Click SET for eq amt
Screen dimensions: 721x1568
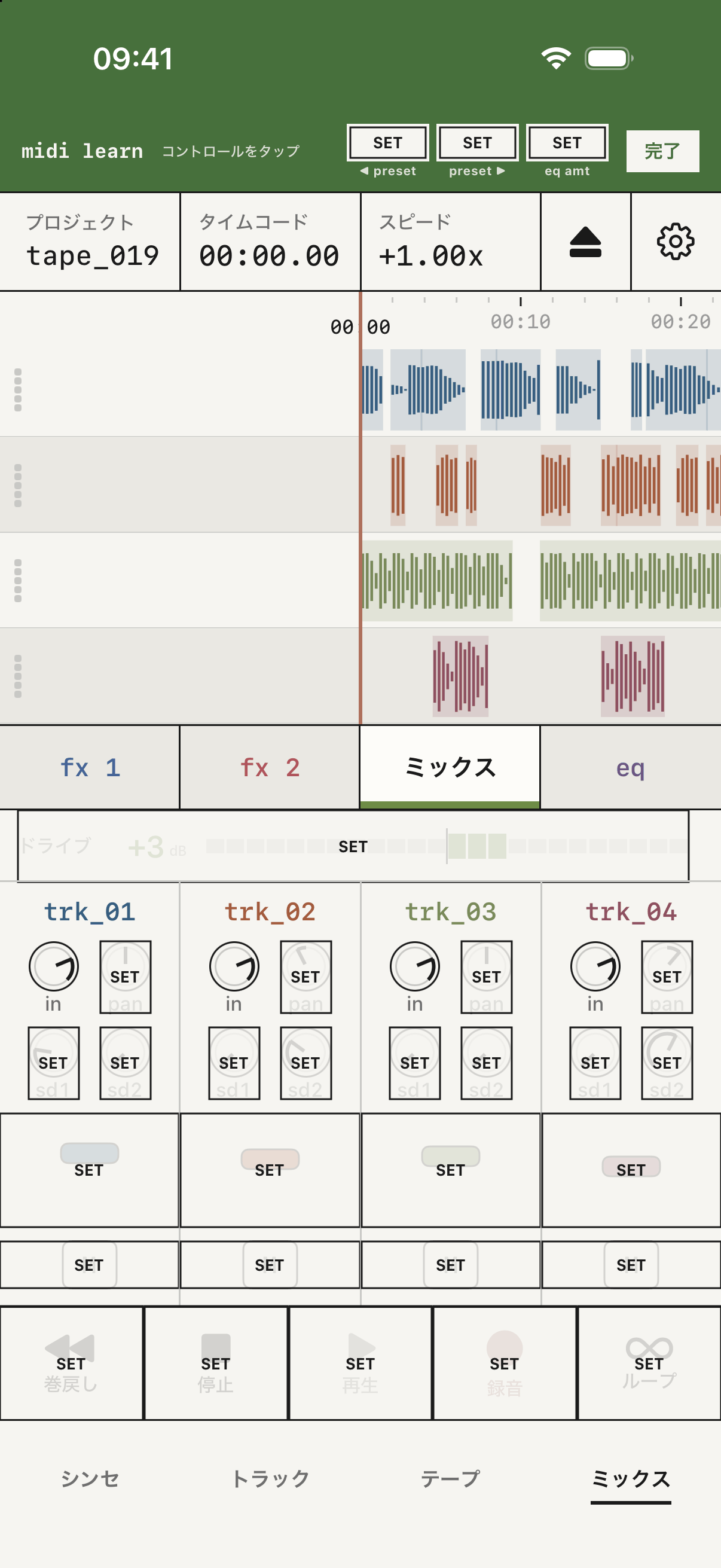pyautogui.click(x=567, y=142)
